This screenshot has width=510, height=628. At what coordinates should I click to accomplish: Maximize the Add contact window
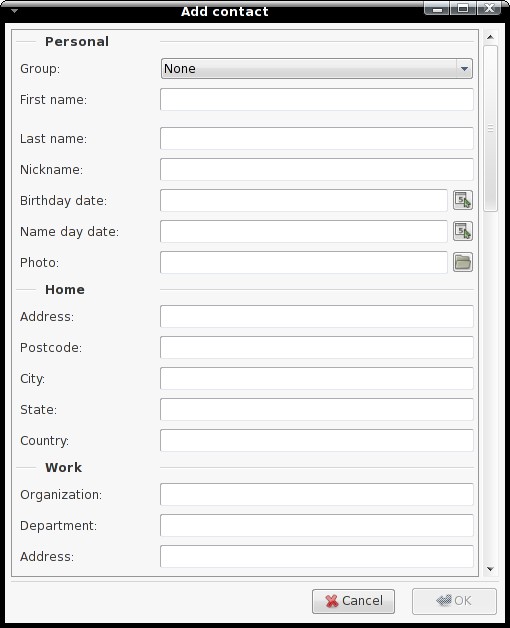tap(463, 8)
